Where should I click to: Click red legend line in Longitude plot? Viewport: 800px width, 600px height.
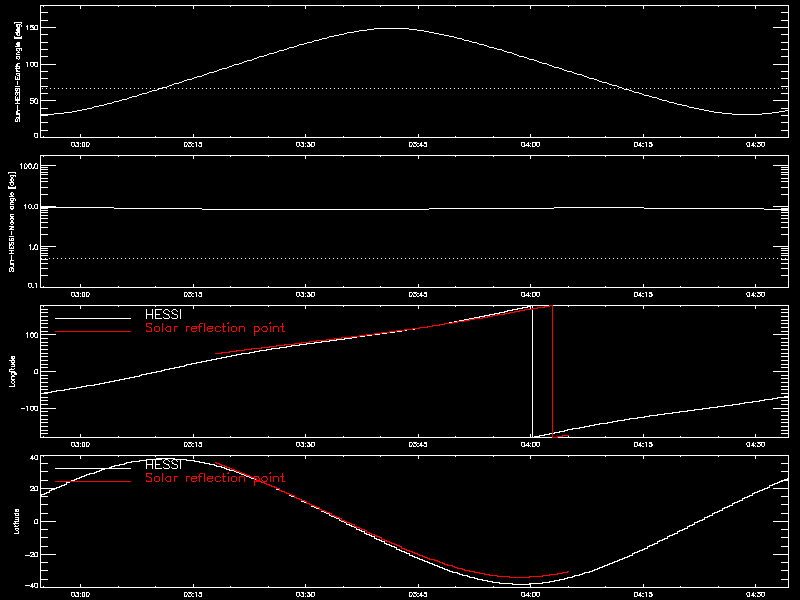pyautogui.click(x=93, y=332)
